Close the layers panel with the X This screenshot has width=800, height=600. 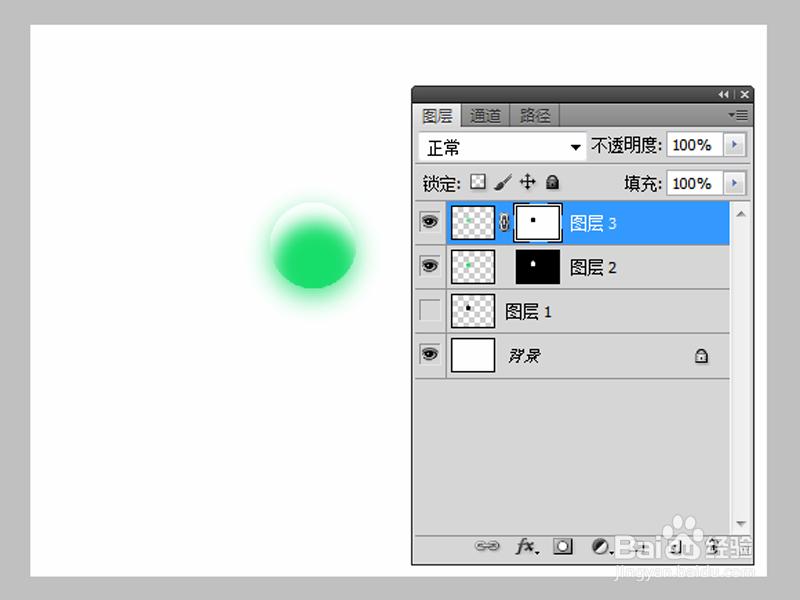tap(744, 94)
